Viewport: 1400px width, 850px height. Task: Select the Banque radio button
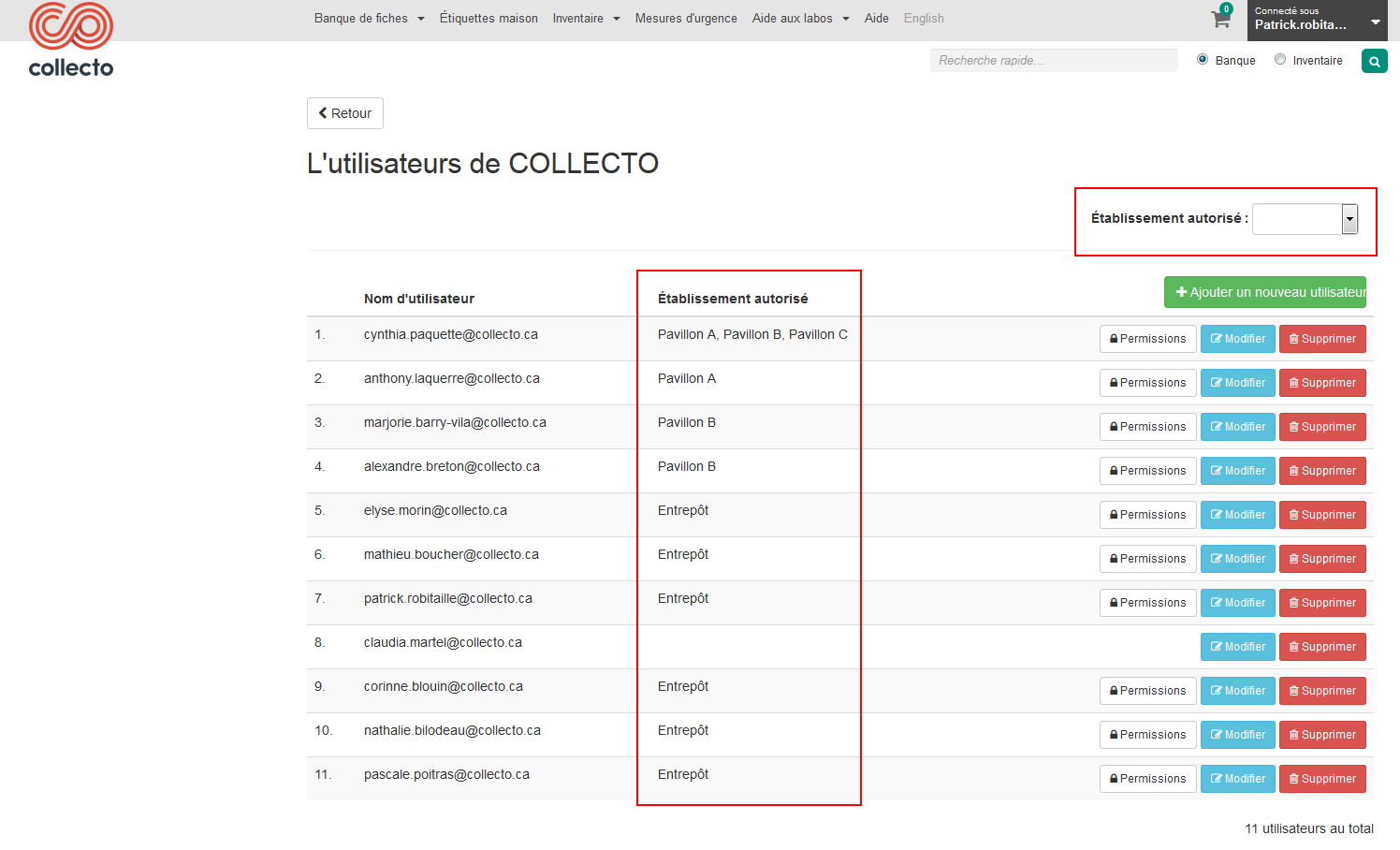pos(1203,60)
